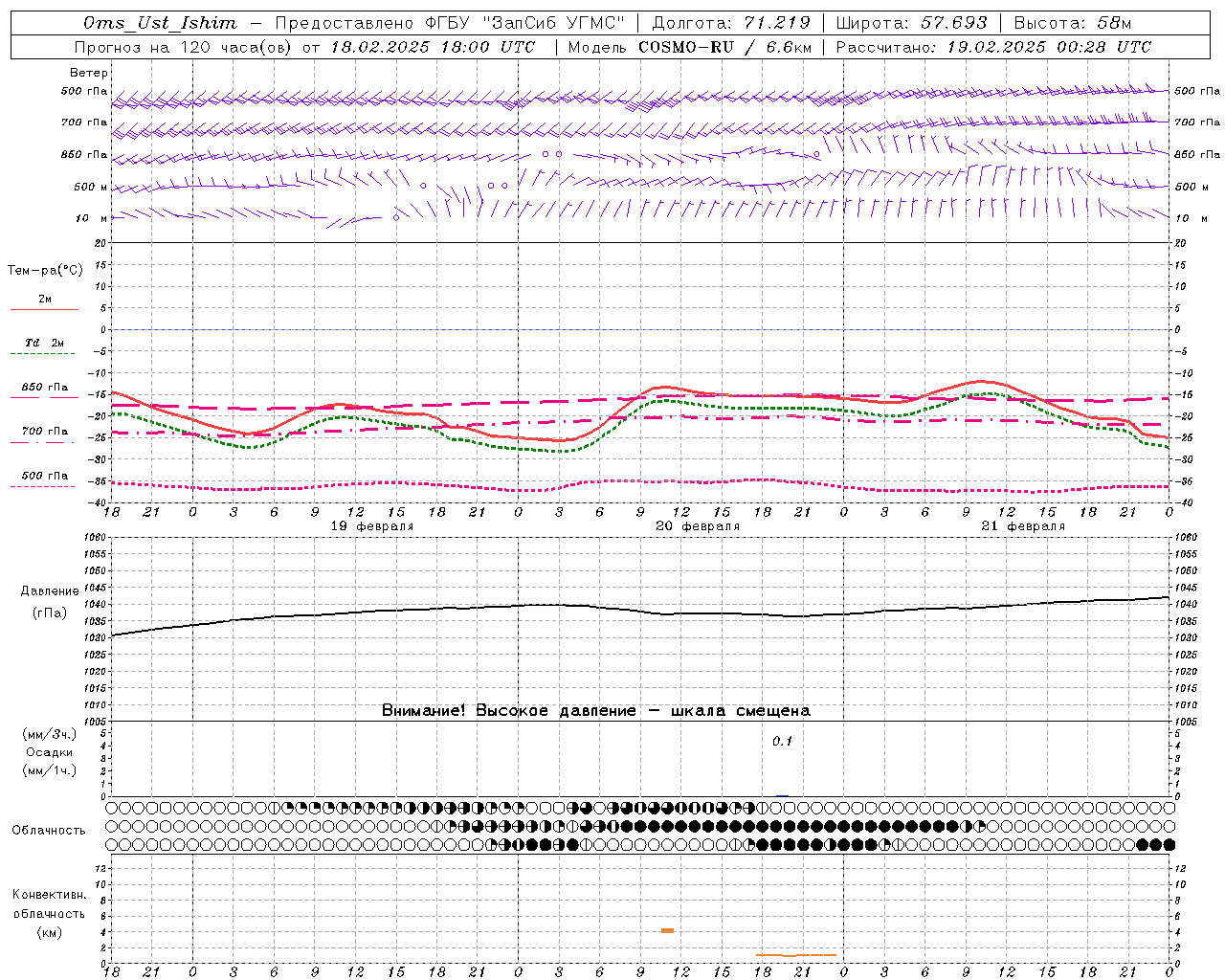Image resolution: width=1225 pixels, height=980 pixels.
Task: Click the Тем-ра(°C) axis title
Action: click(45, 271)
